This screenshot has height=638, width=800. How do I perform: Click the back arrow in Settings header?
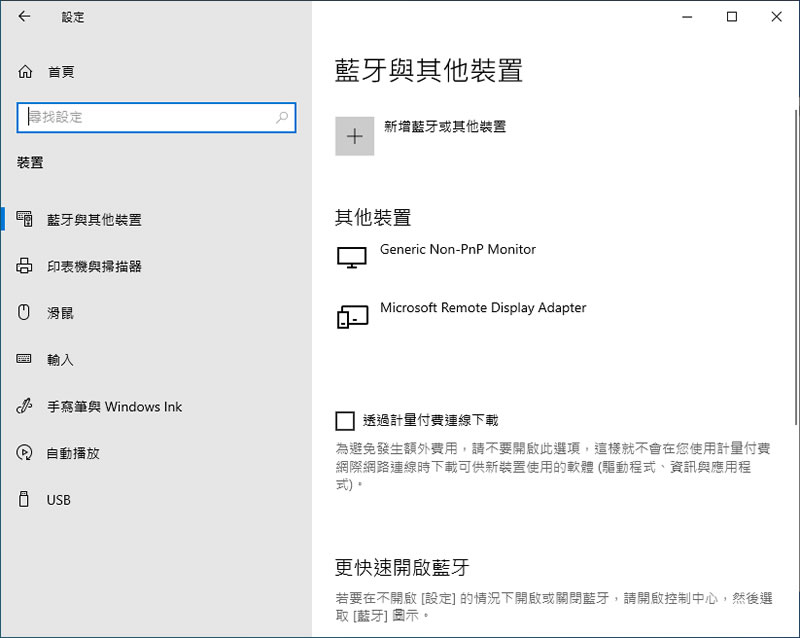pyautogui.click(x=24, y=16)
